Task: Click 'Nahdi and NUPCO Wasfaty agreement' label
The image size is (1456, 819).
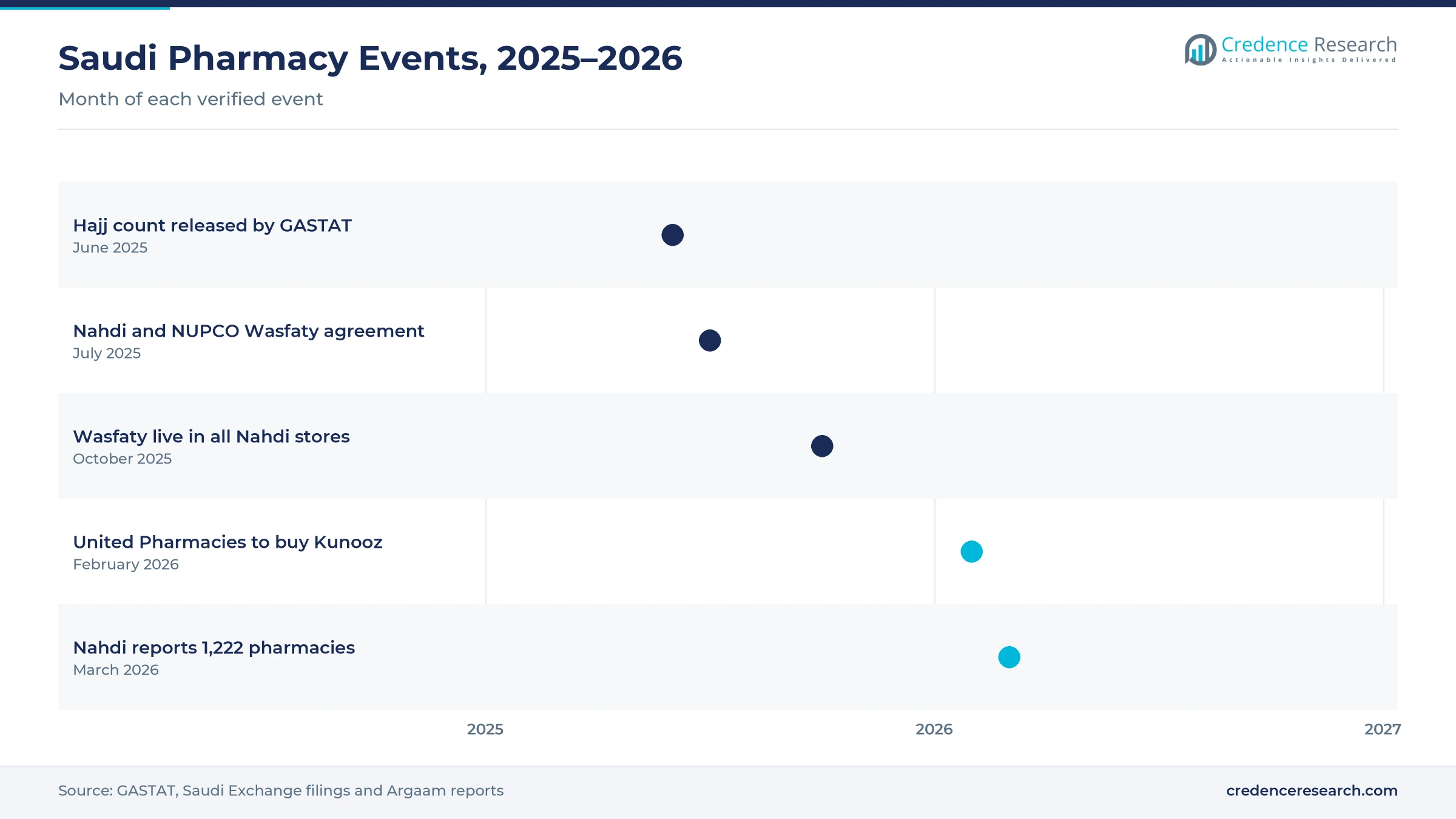Action: (x=248, y=331)
